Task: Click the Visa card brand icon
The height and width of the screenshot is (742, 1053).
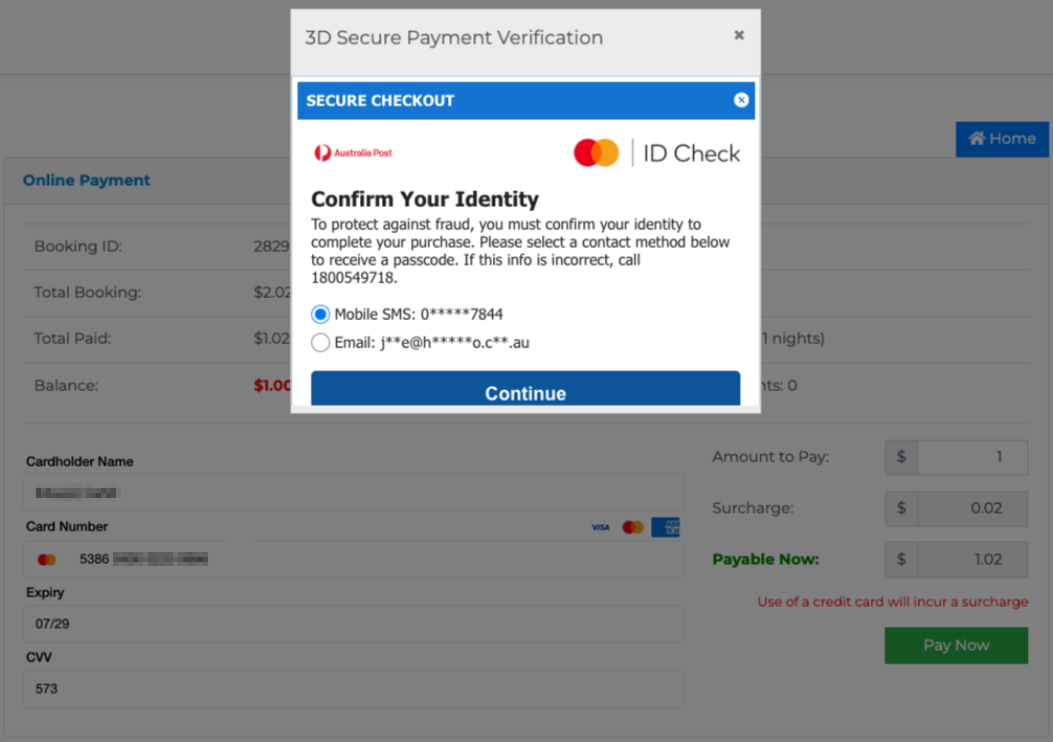Action: [x=600, y=527]
